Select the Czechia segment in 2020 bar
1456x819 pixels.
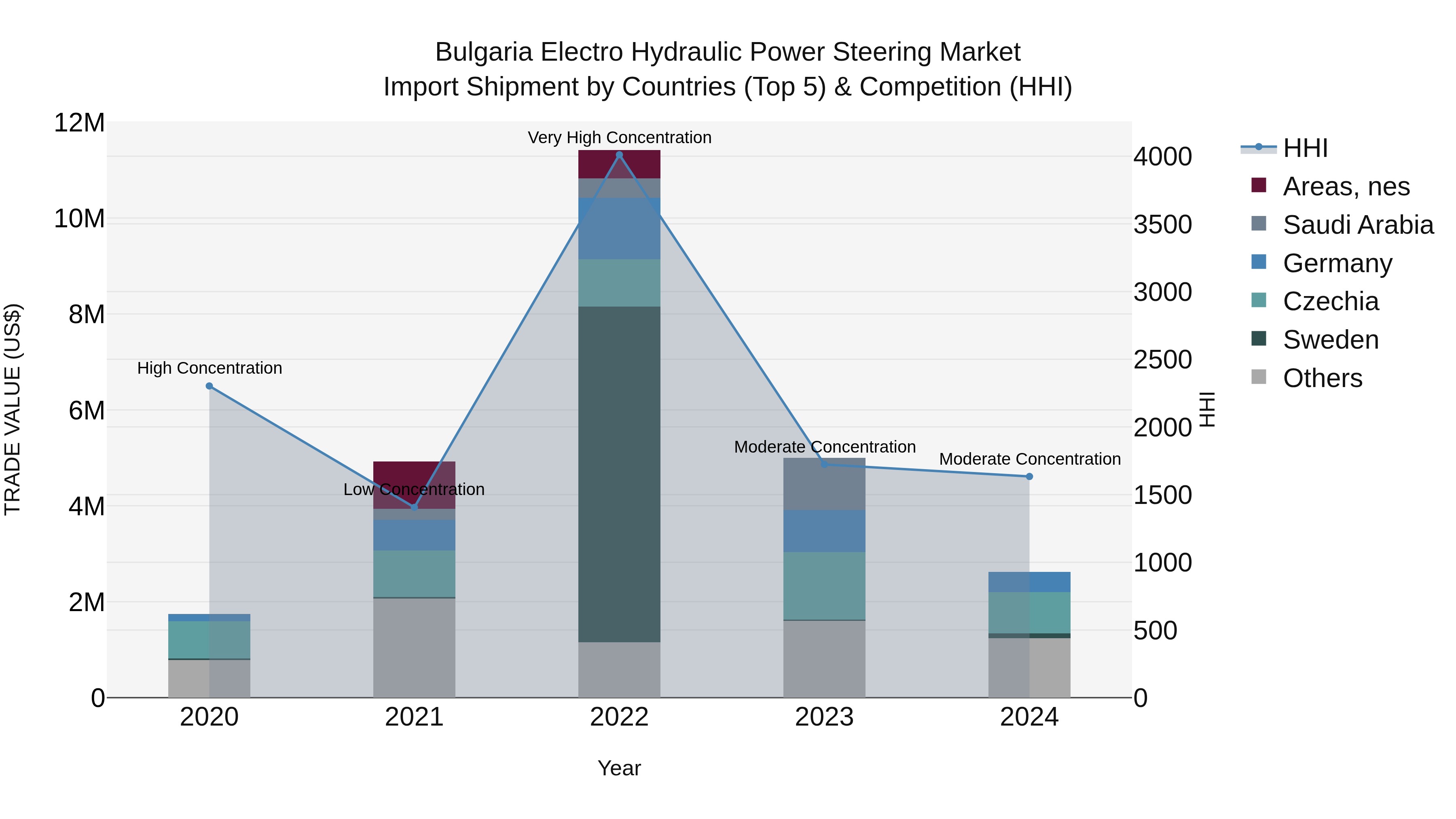click(209, 640)
